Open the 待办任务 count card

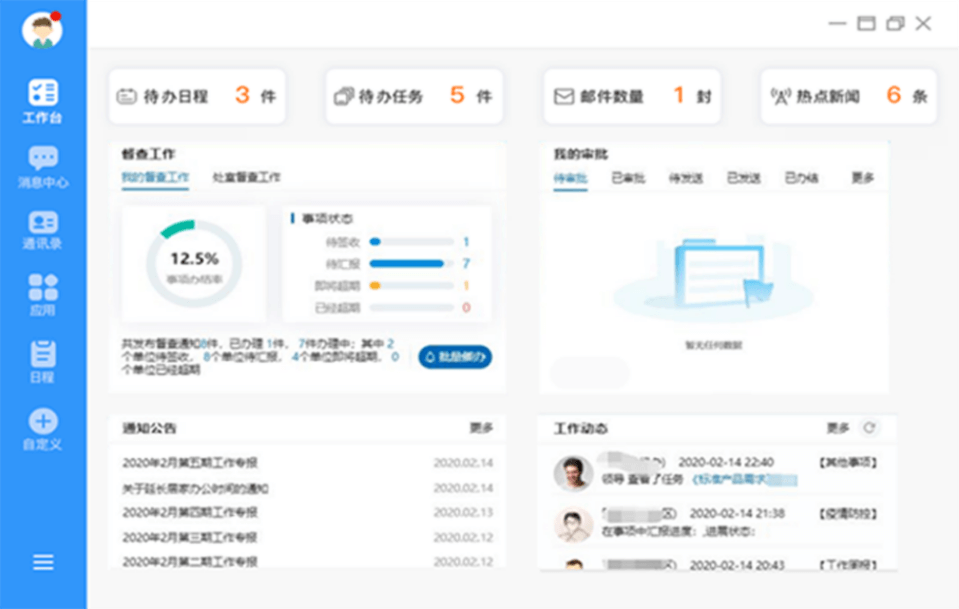coord(414,97)
